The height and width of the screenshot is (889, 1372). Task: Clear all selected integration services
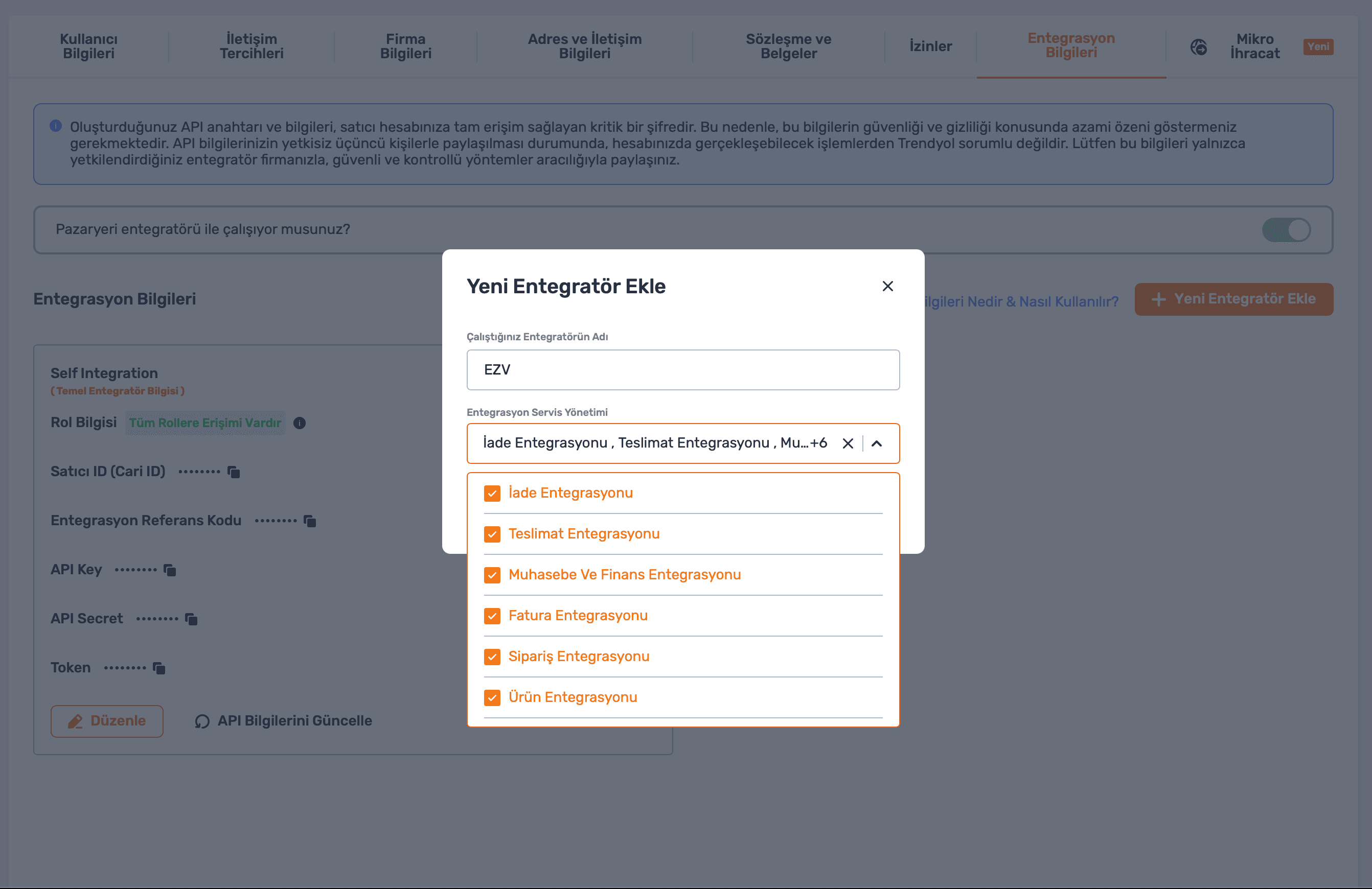click(x=848, y=443)
